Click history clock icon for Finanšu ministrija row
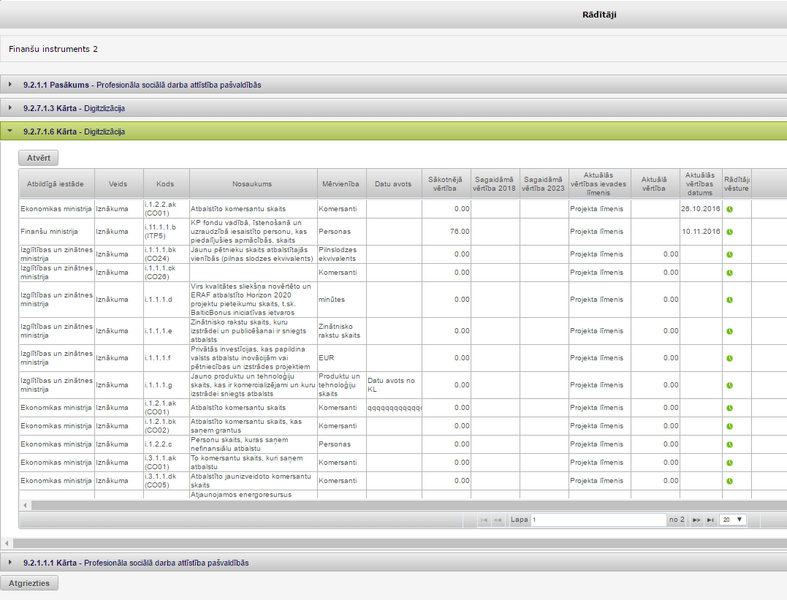This screenshot has width=787, height=600. click(x=729, y=232)
